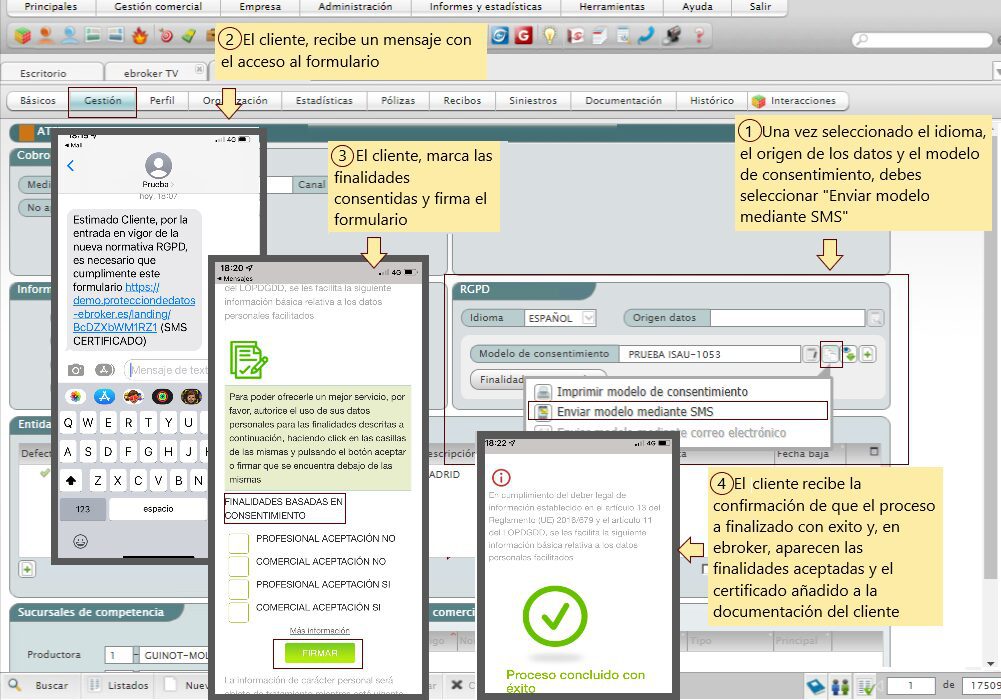Click the colorful cube icon in toolbar

(x=22, y=36)
